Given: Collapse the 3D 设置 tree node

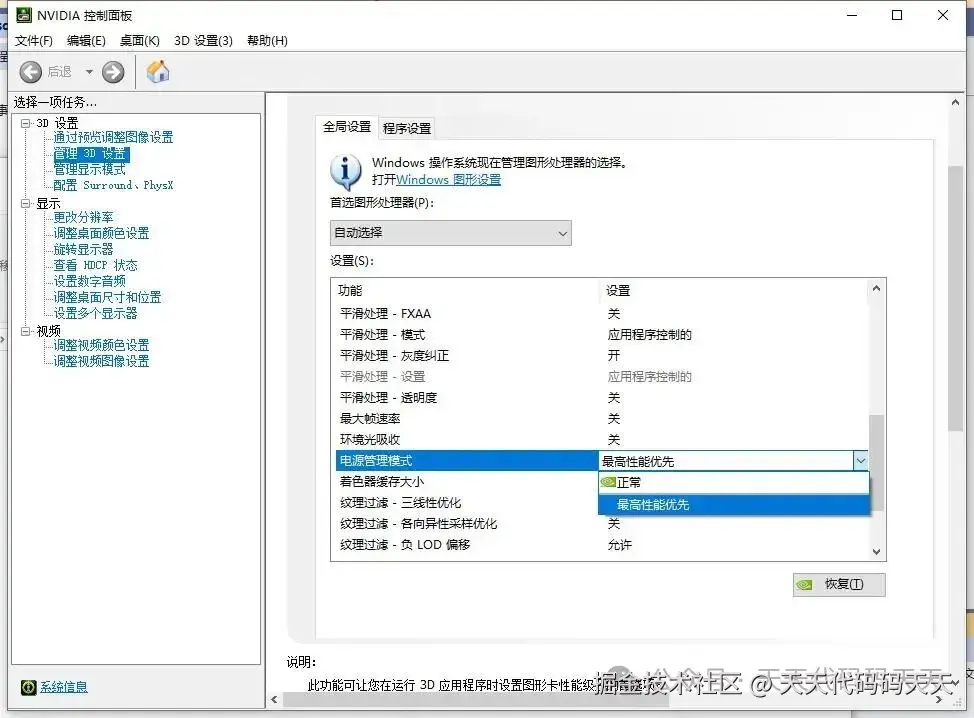Looking at the screenshot, I should (25, 123).
